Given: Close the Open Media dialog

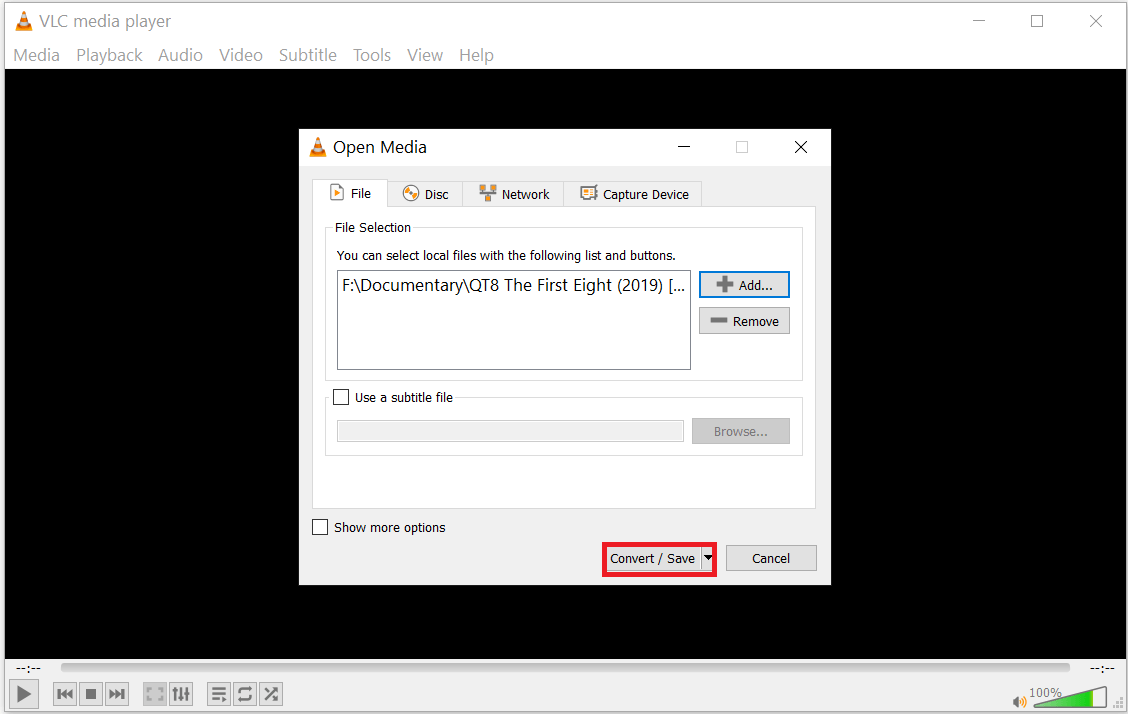Looking at the screenshot, I should pos(801,147).
